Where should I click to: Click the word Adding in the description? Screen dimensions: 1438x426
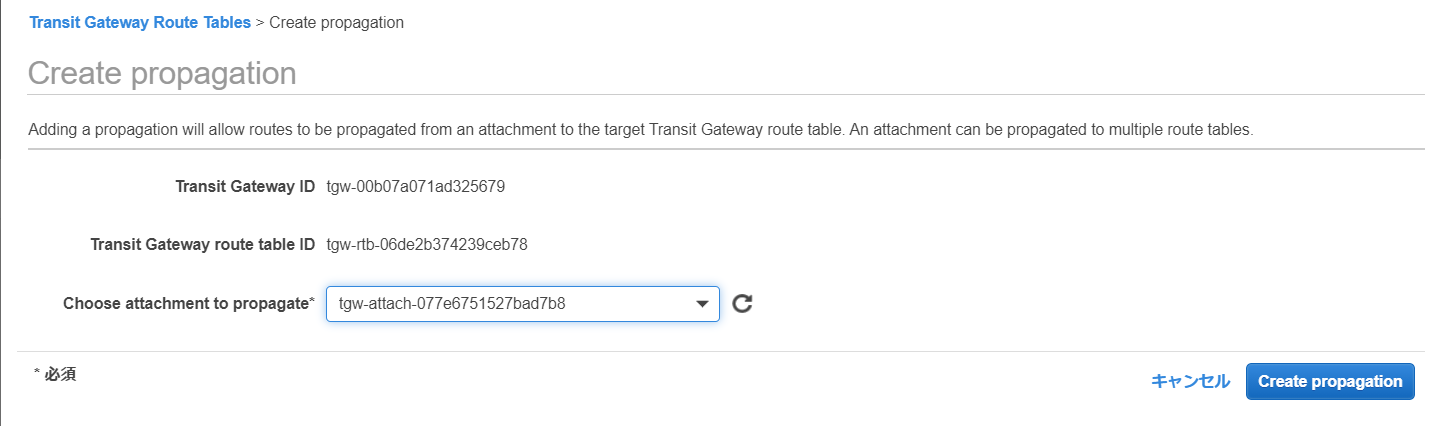pyautogui.click(x=50, y=130)
